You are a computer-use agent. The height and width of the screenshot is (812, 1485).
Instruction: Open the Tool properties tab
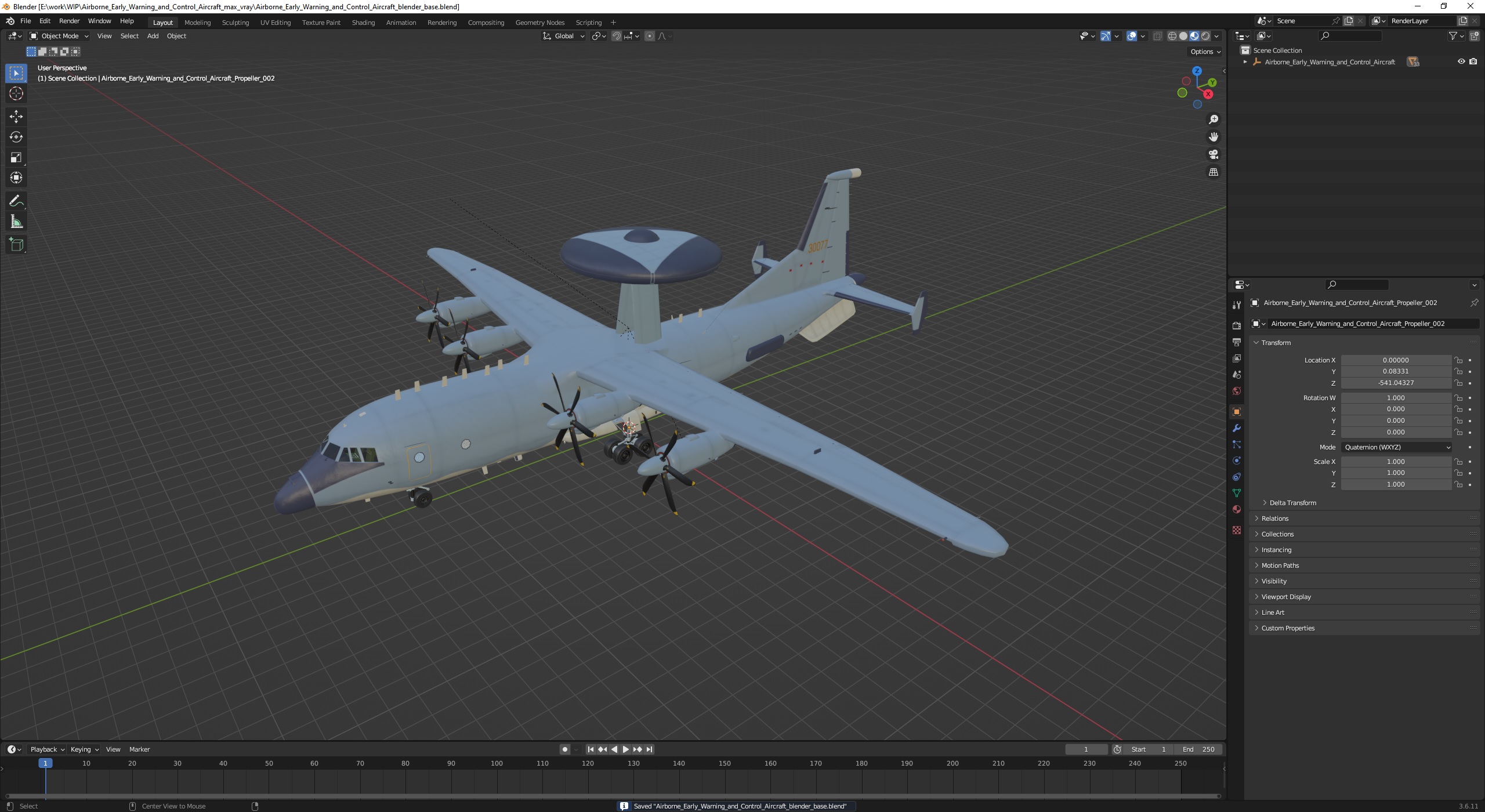(1236, 305)
